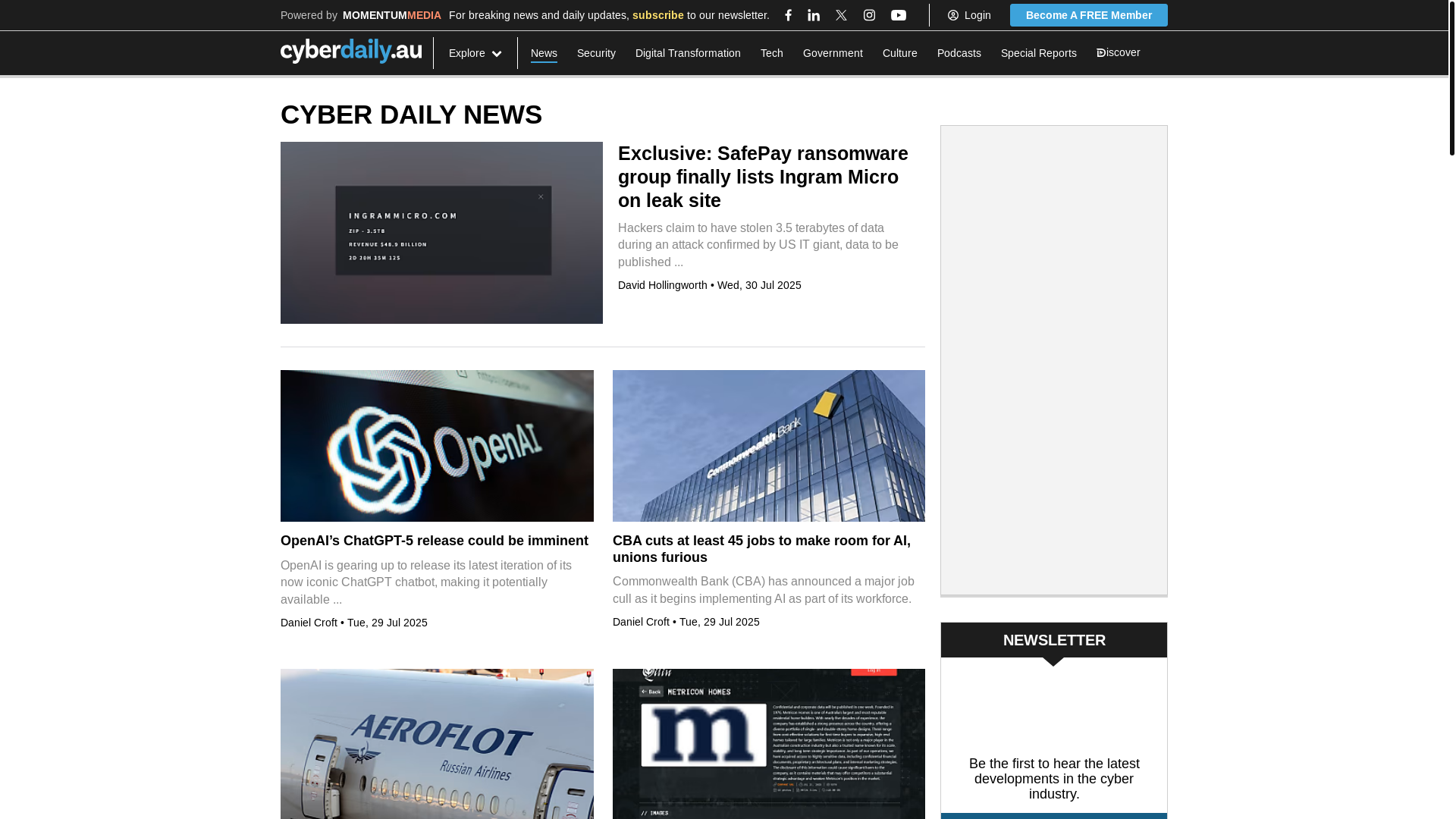Screen dimensions: 1456x819
Task: Open ChatGPT-5 release article headline
Action: point(435,541)
